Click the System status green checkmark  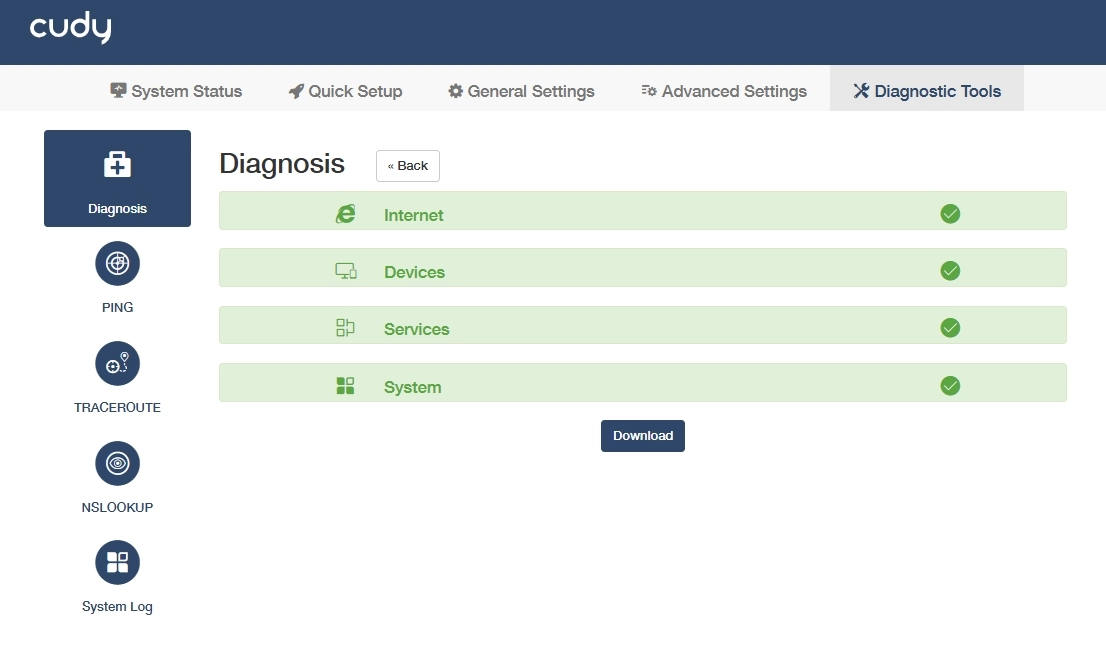(950, 385)
